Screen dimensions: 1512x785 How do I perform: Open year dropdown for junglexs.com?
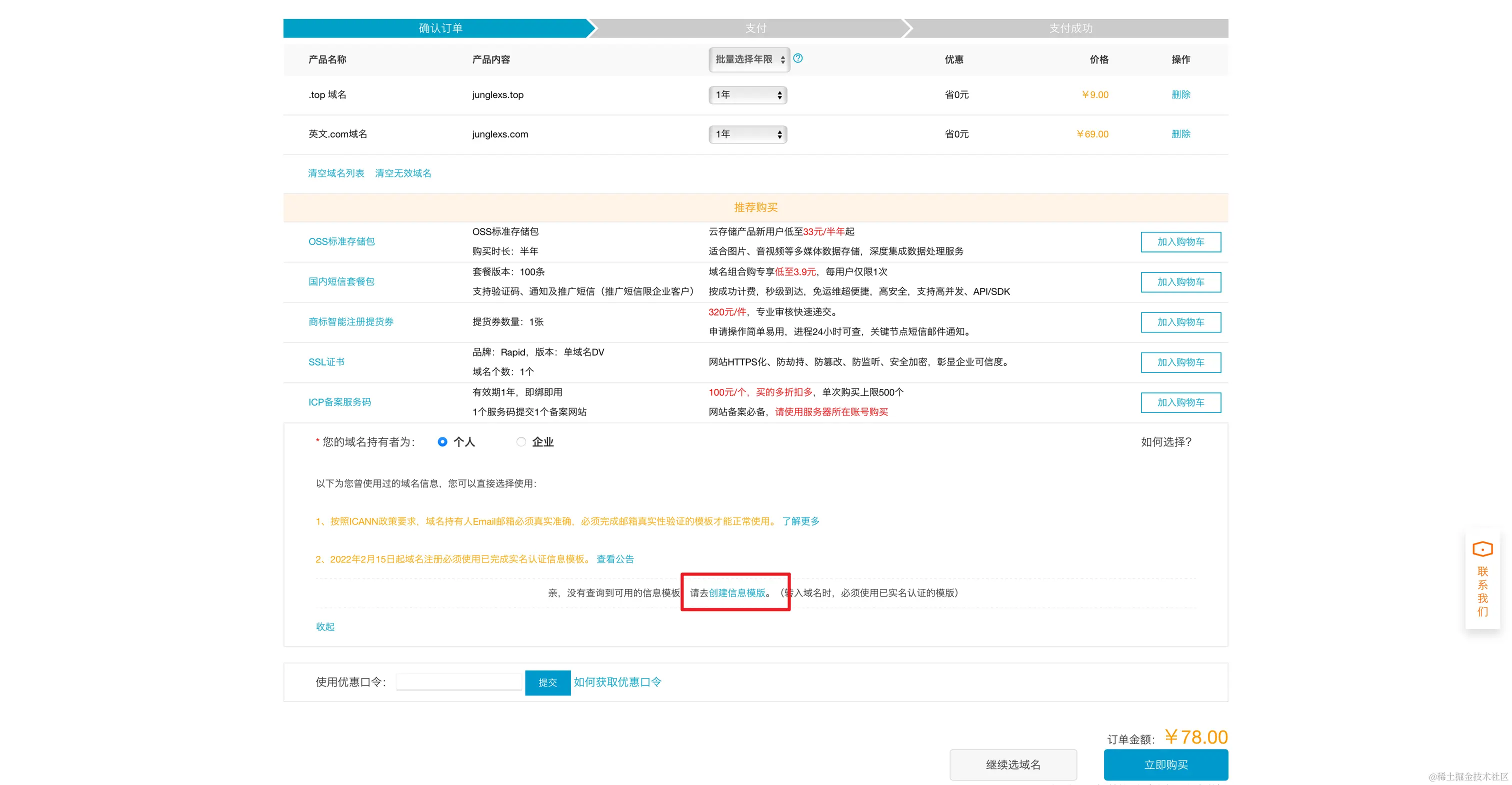point(747,134)
